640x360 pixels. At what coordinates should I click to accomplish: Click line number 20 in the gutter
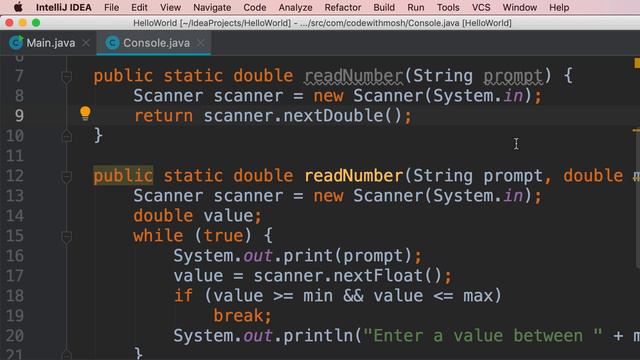coord(15,336)
